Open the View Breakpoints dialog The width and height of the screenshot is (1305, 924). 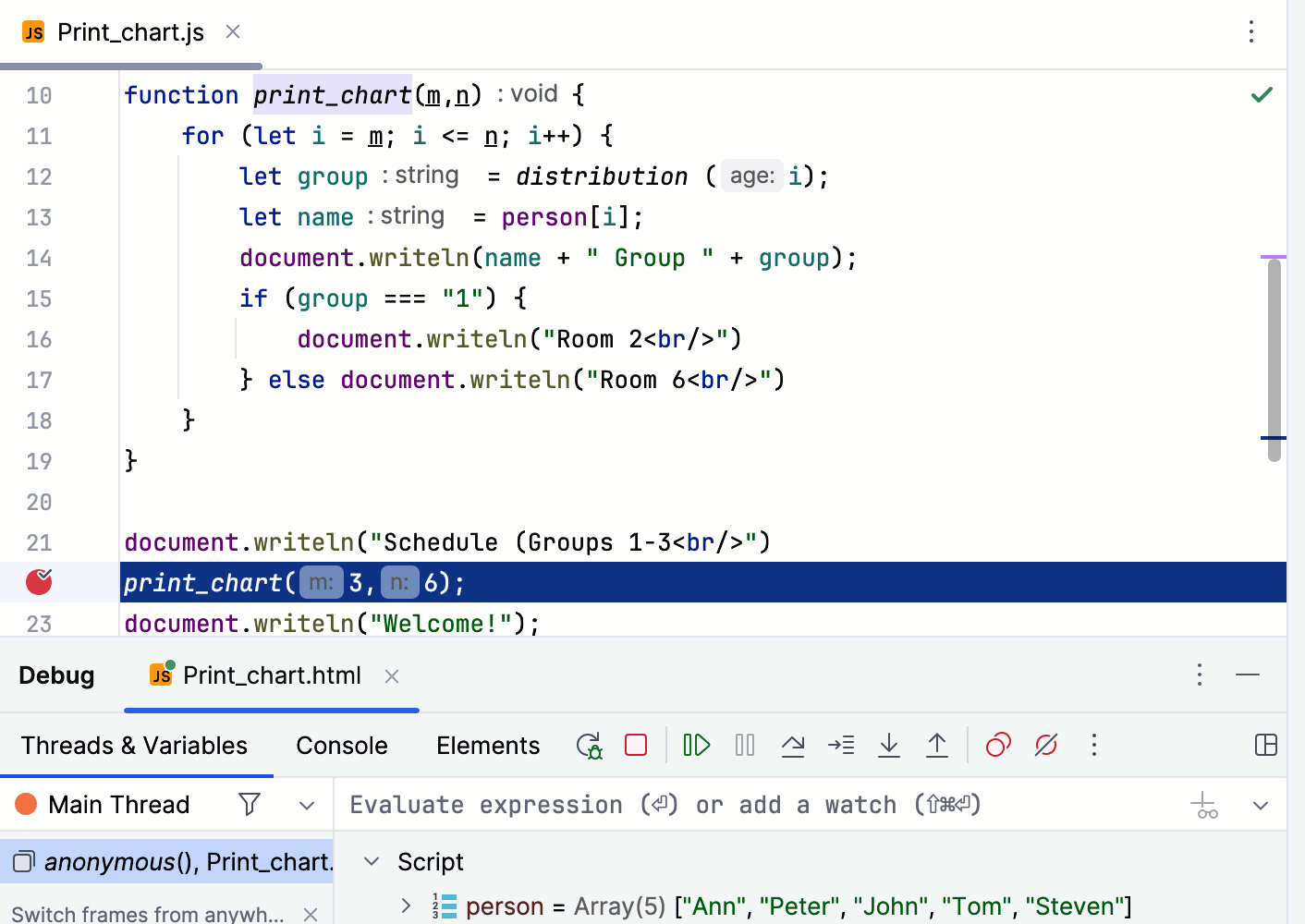pos(997,745)
